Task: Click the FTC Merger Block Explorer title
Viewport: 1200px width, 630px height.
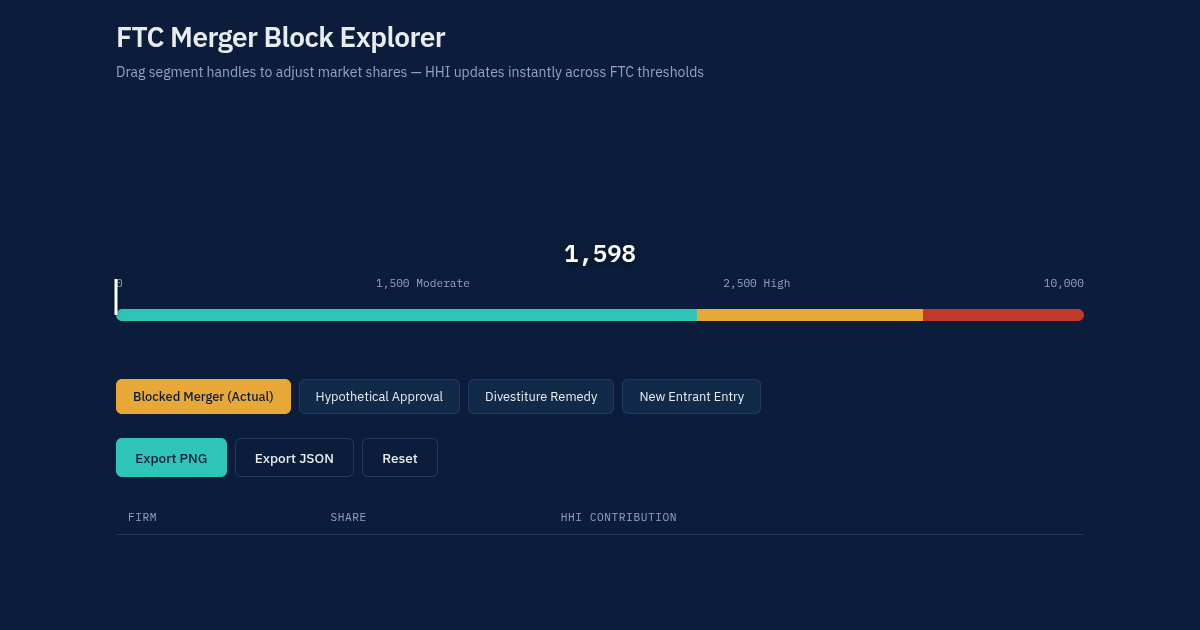Action: pos(281,38)
